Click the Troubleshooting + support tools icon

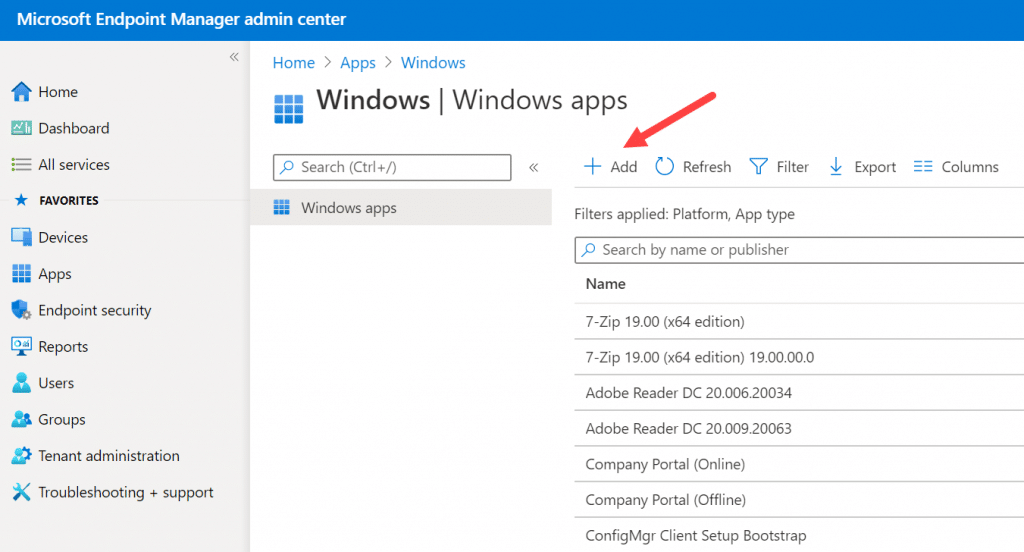[x=21, y=492]
